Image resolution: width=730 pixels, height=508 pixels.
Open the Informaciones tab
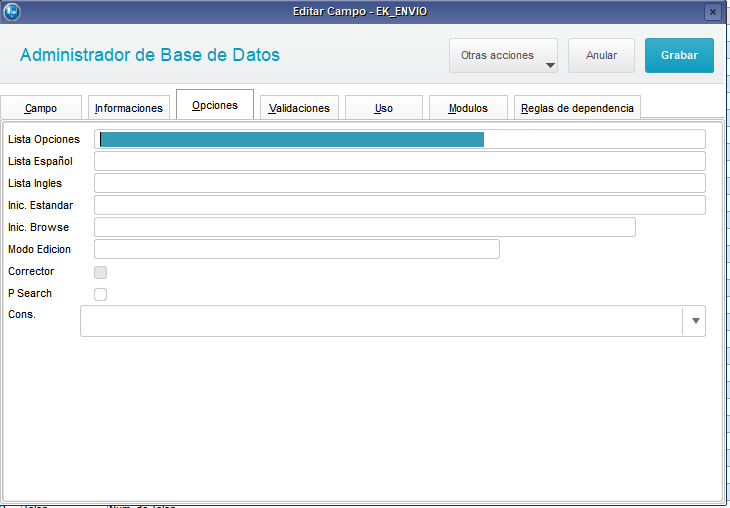click(x=129, y=108)
